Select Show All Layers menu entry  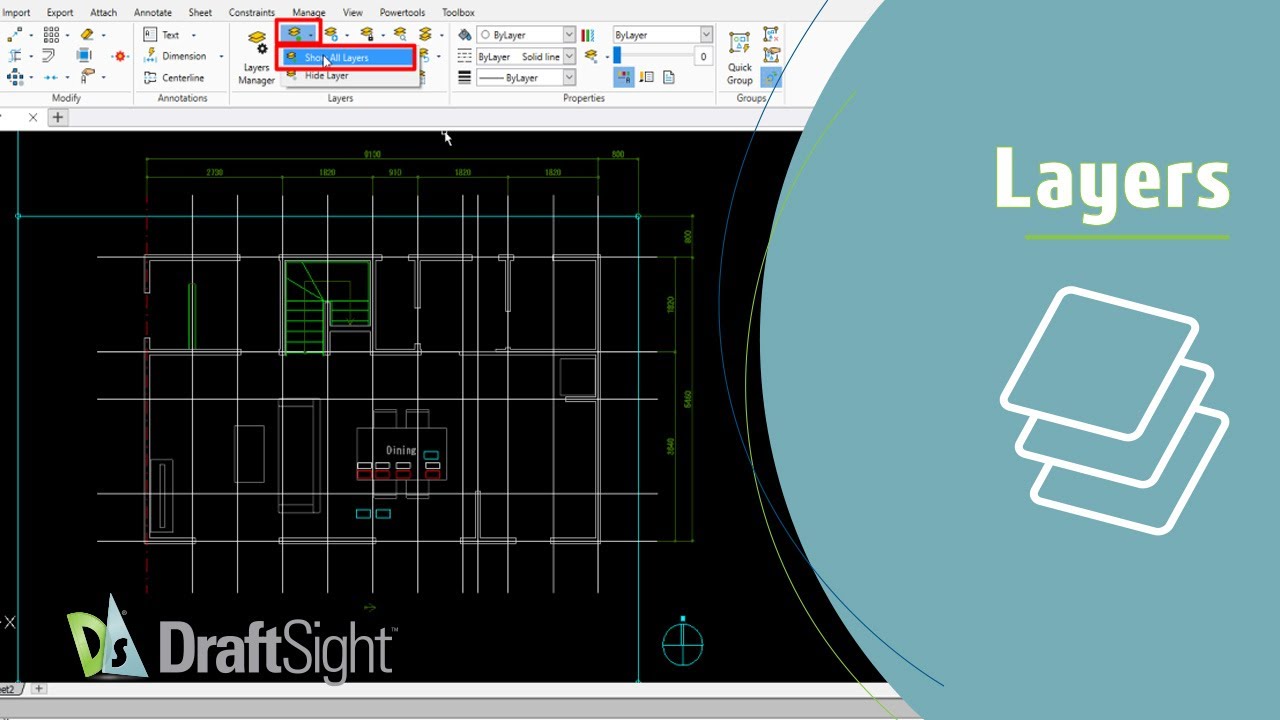click(x=348, y=58)
